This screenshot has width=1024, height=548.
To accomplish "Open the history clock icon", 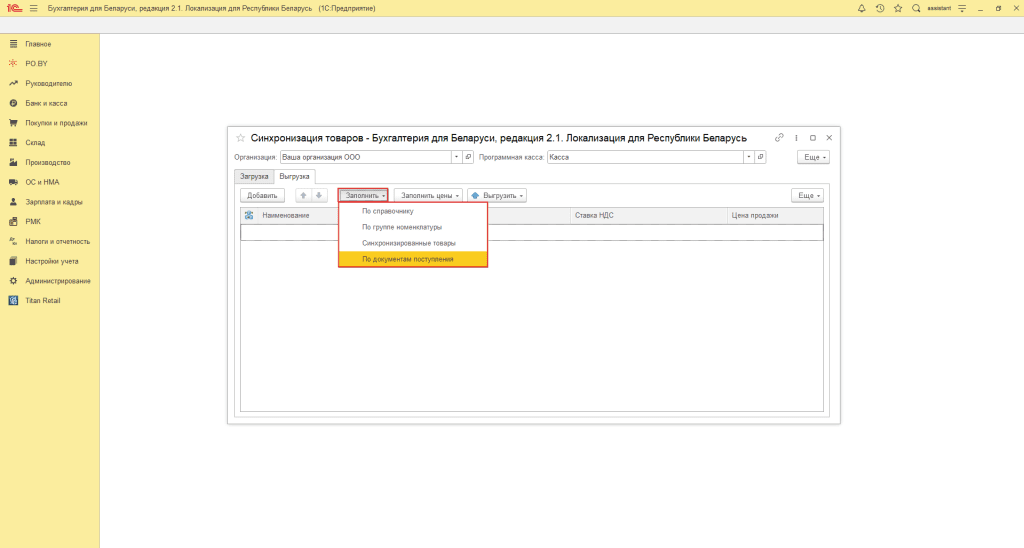I will tap(880, 8).
